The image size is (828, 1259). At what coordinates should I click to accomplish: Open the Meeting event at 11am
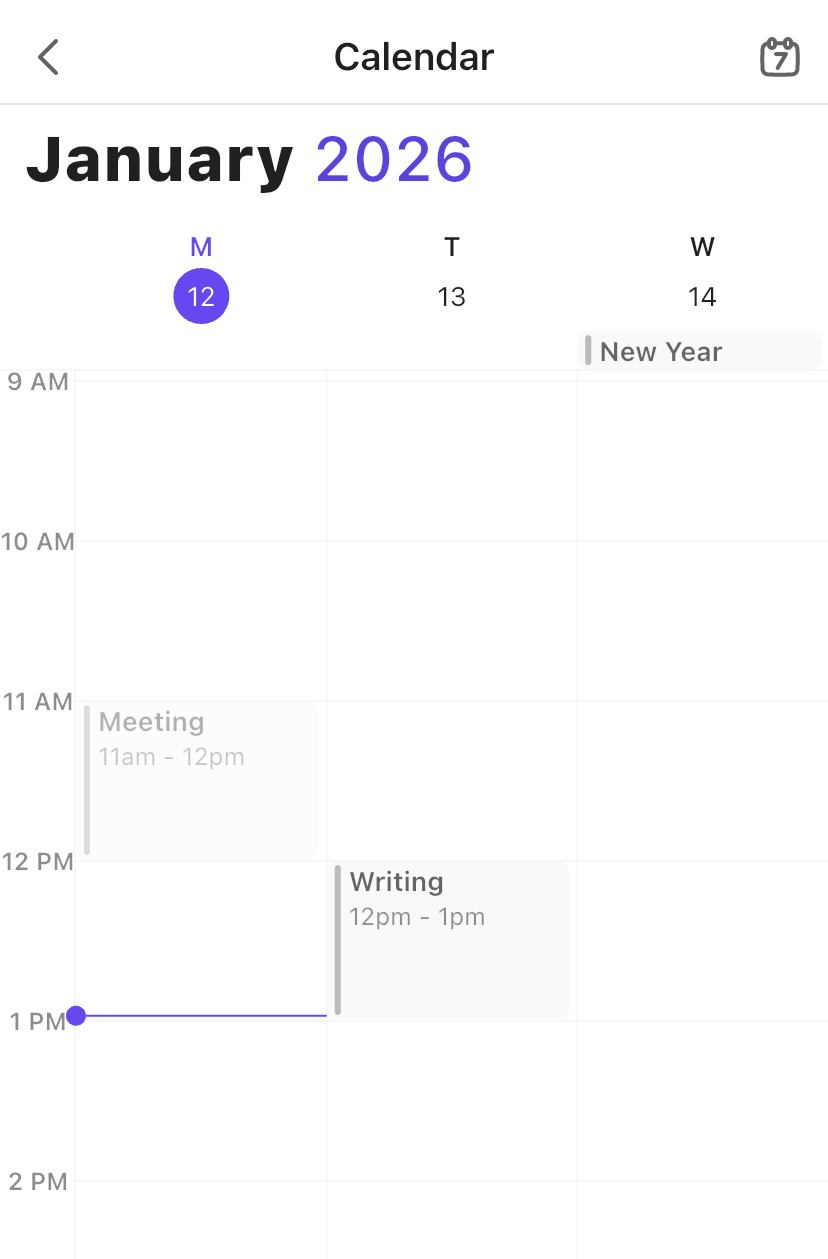[200, 780]
